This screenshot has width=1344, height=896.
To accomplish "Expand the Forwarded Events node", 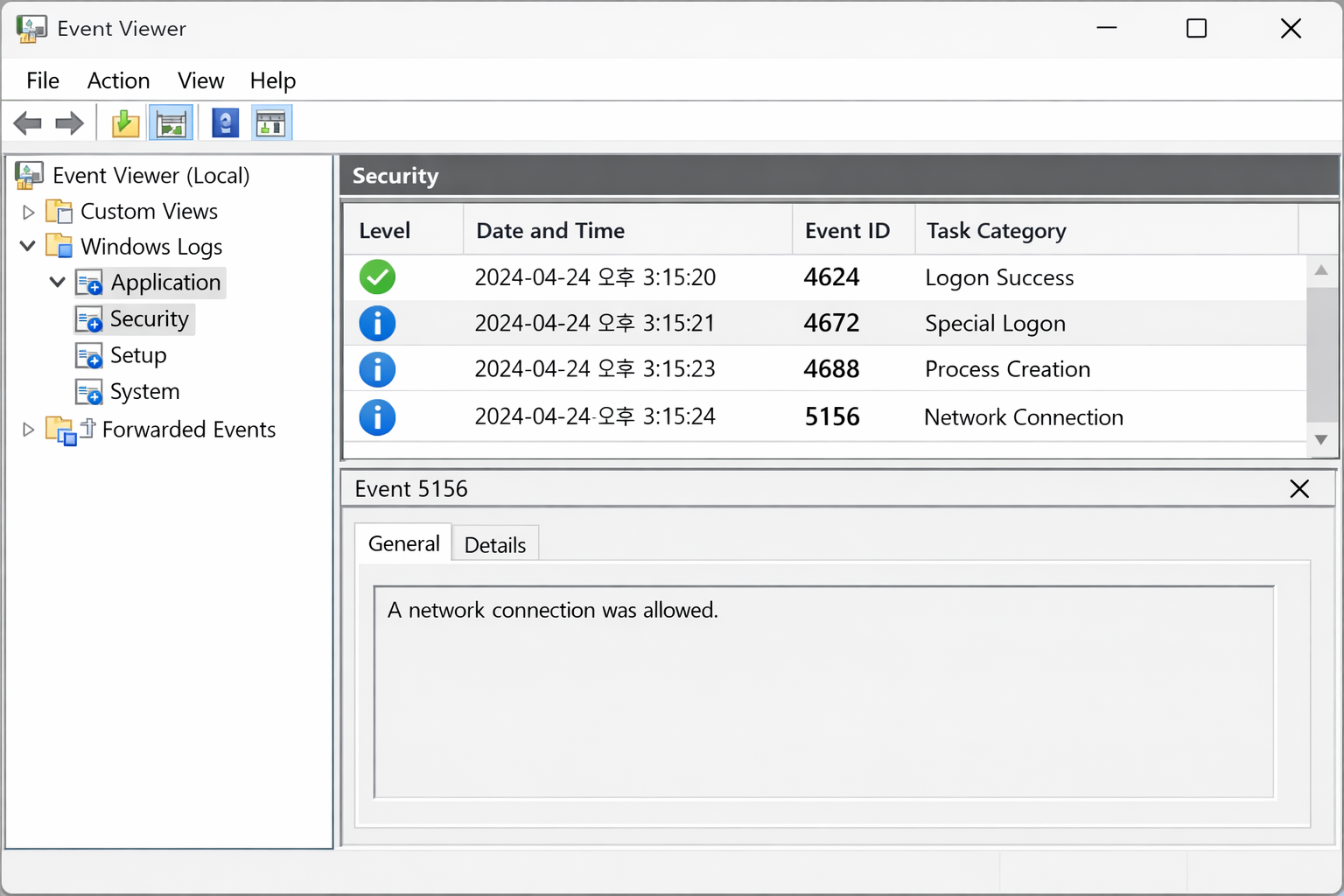I will (28, 430).
